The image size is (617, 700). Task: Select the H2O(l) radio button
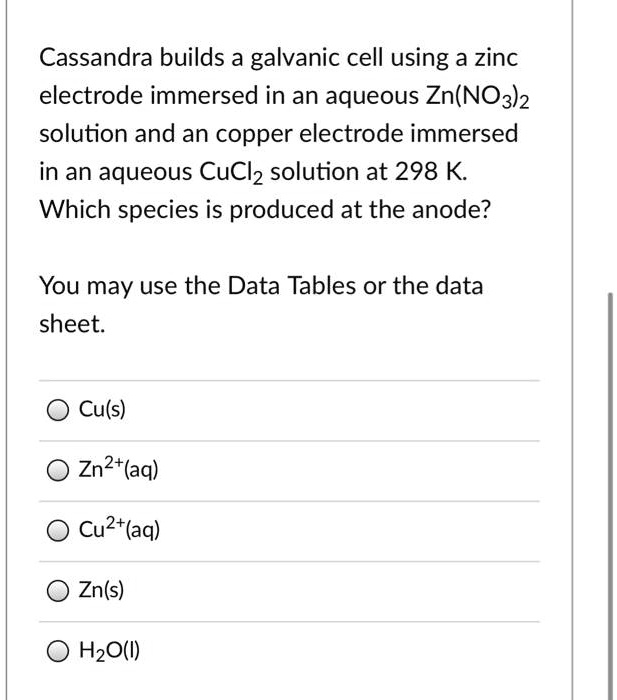(57, 652)
